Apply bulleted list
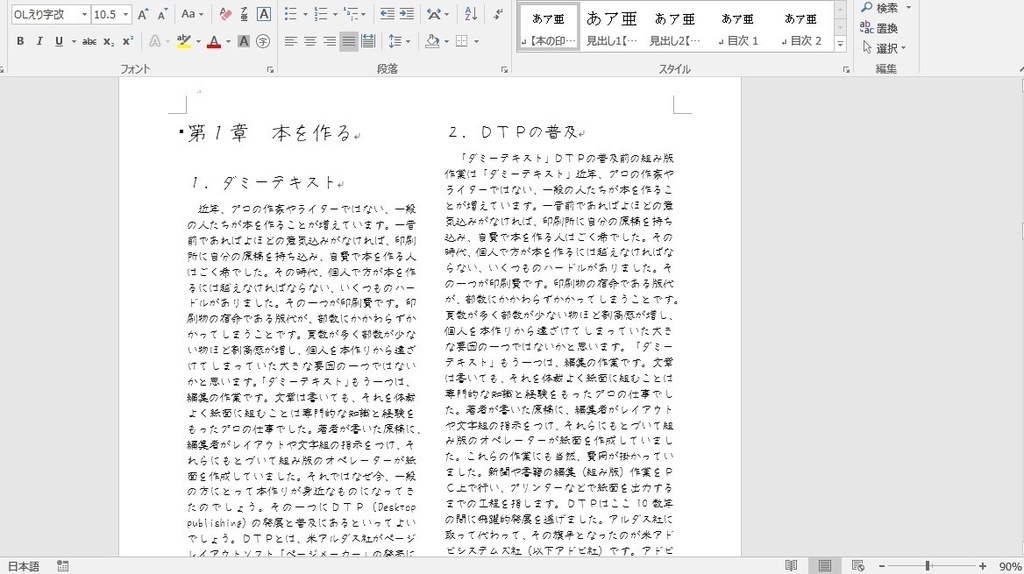Screen dimensions: 1024x574 (x=291, y=14)
